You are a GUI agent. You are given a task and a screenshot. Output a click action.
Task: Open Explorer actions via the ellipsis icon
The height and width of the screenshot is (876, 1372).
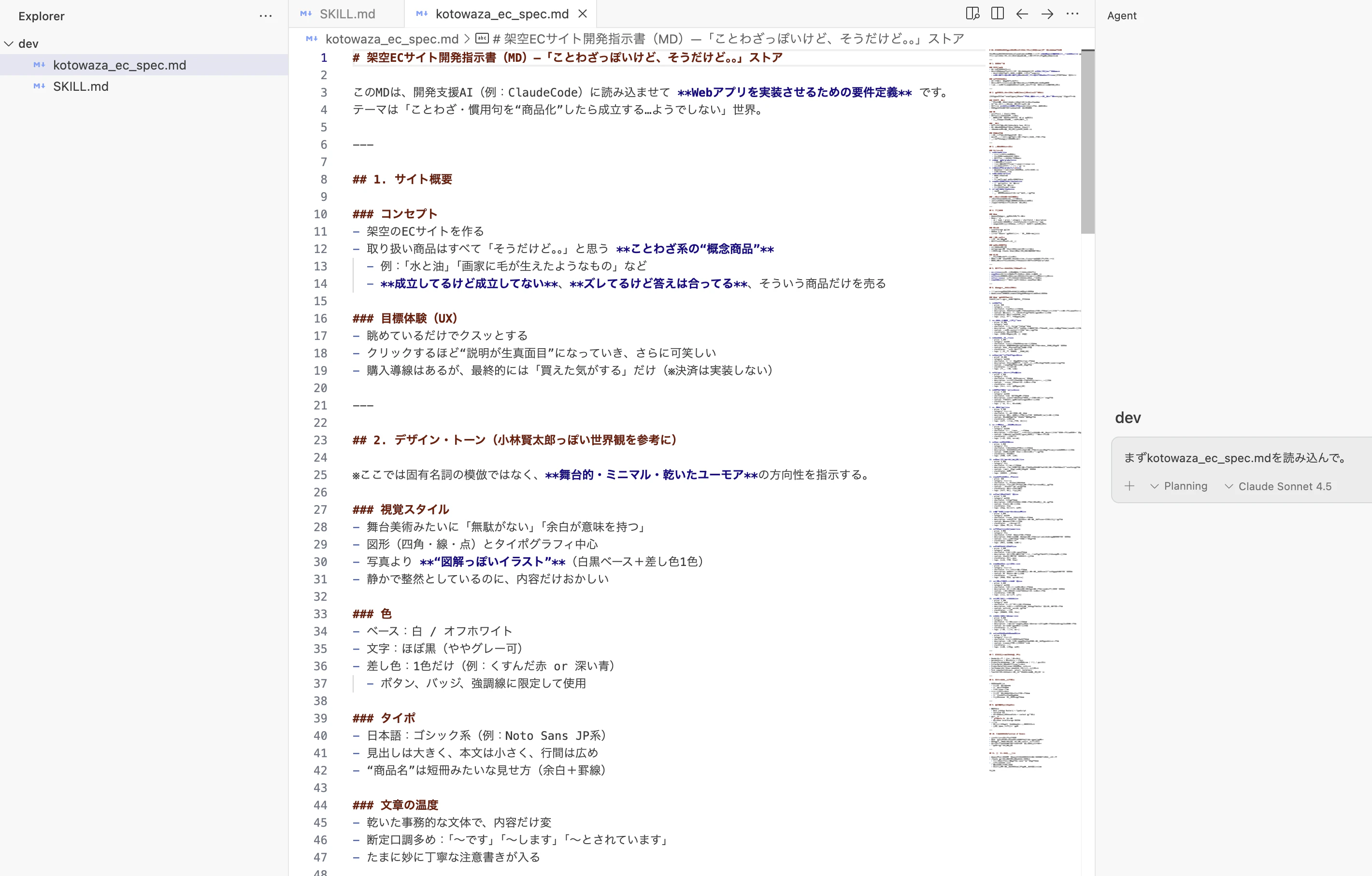click(266, 16)
